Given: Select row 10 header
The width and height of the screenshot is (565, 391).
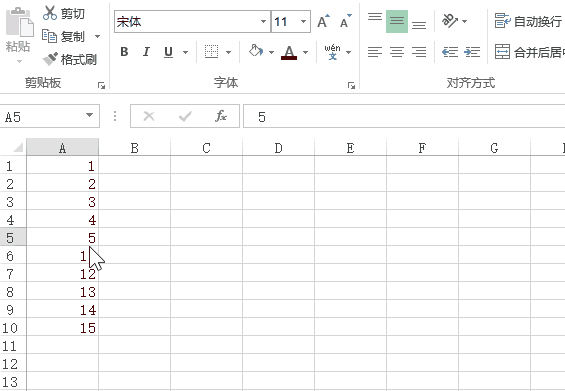Looking at the screenshot, I should 13,328.
